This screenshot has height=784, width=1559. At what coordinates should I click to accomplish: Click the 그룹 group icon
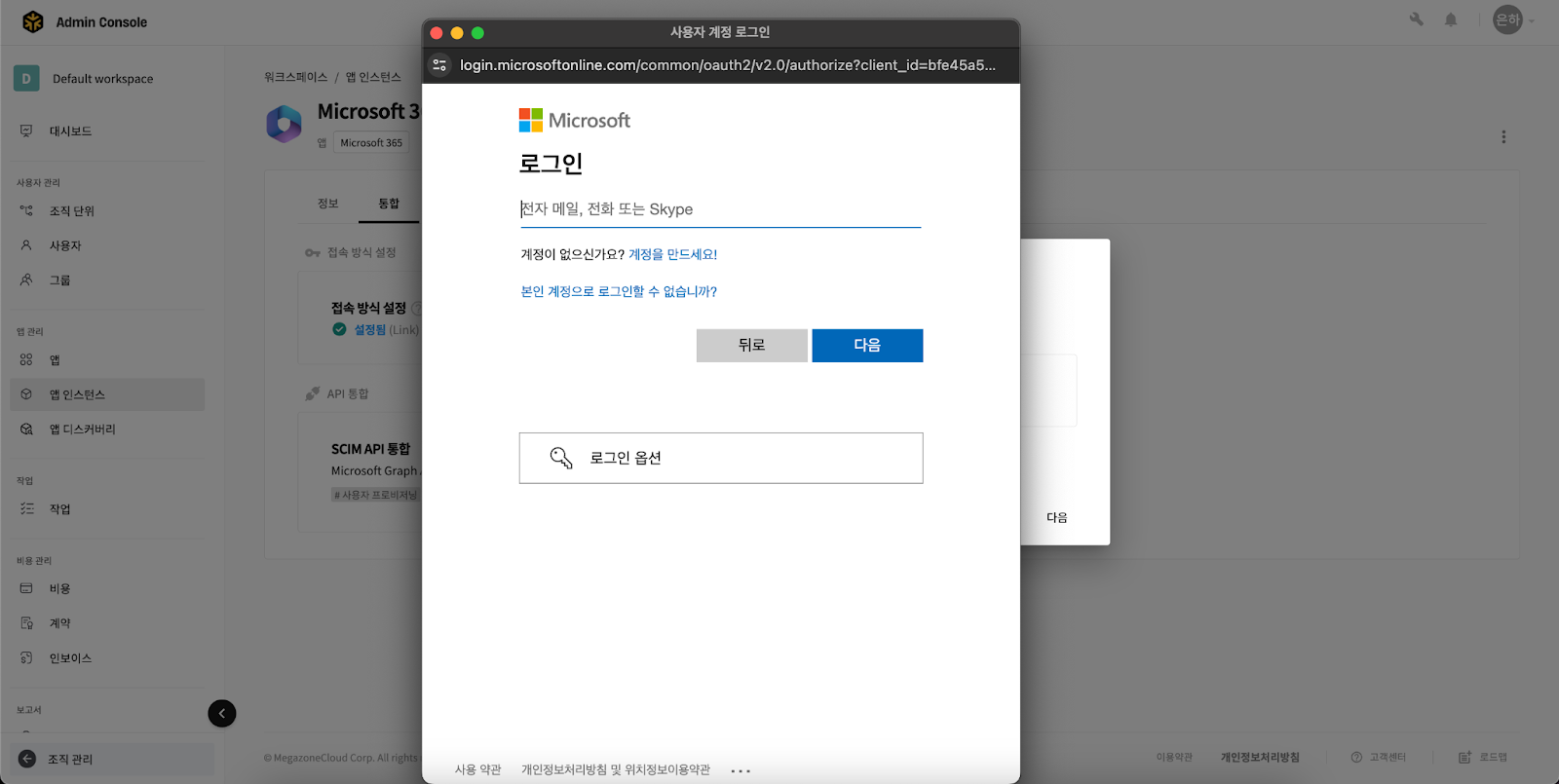(26, 280)
